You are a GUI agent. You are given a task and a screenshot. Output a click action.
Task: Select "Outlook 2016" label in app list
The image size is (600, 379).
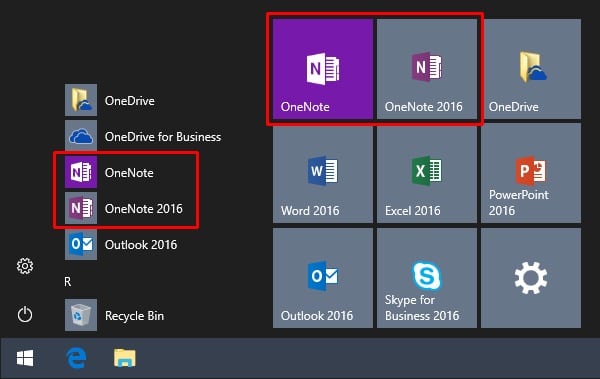(141, 245)
